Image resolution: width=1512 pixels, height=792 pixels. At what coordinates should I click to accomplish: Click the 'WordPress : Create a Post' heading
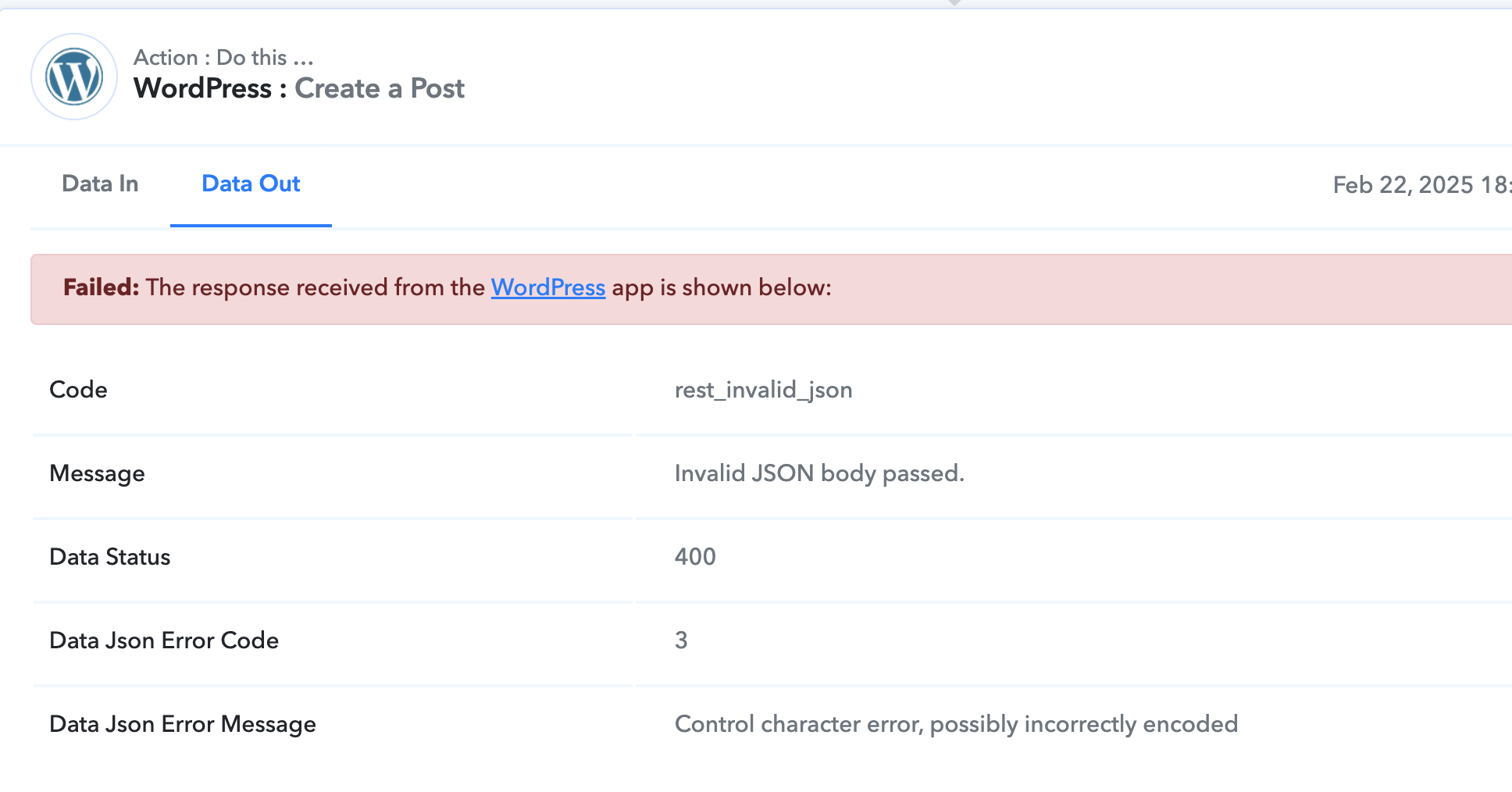point(298,88)
